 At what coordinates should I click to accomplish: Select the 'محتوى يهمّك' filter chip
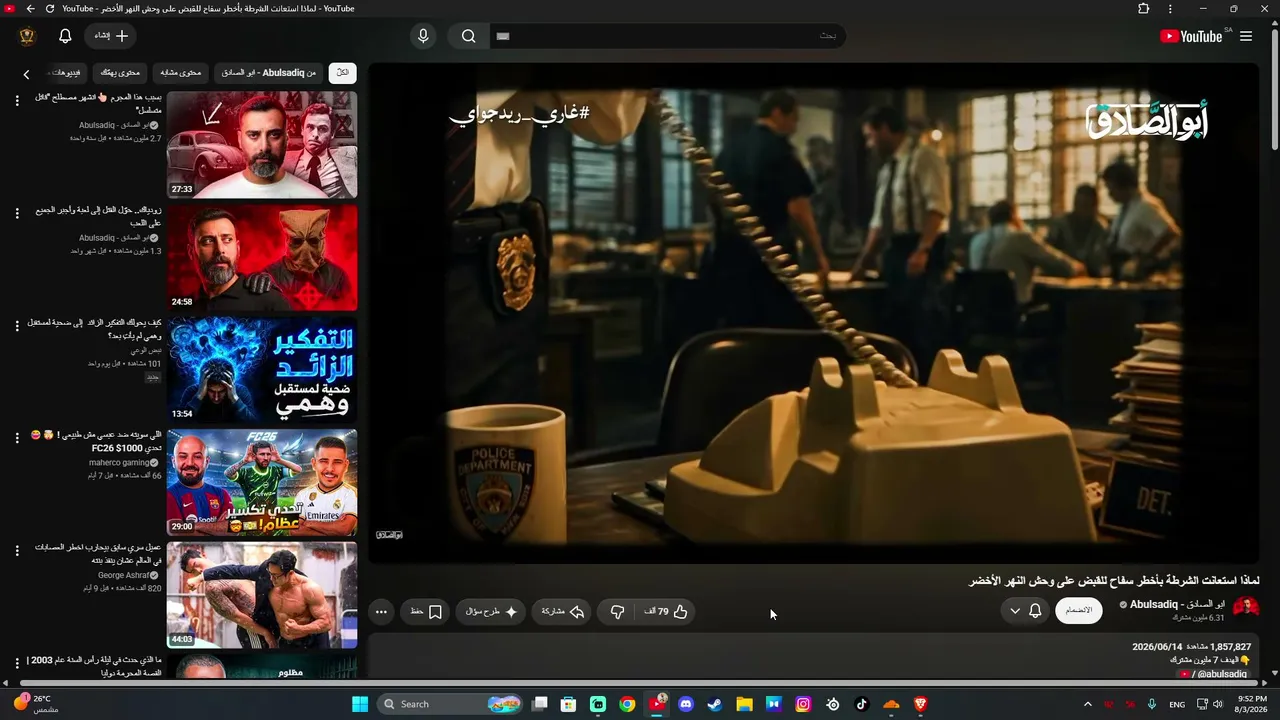pyautogui.click(x=120, y=73)
